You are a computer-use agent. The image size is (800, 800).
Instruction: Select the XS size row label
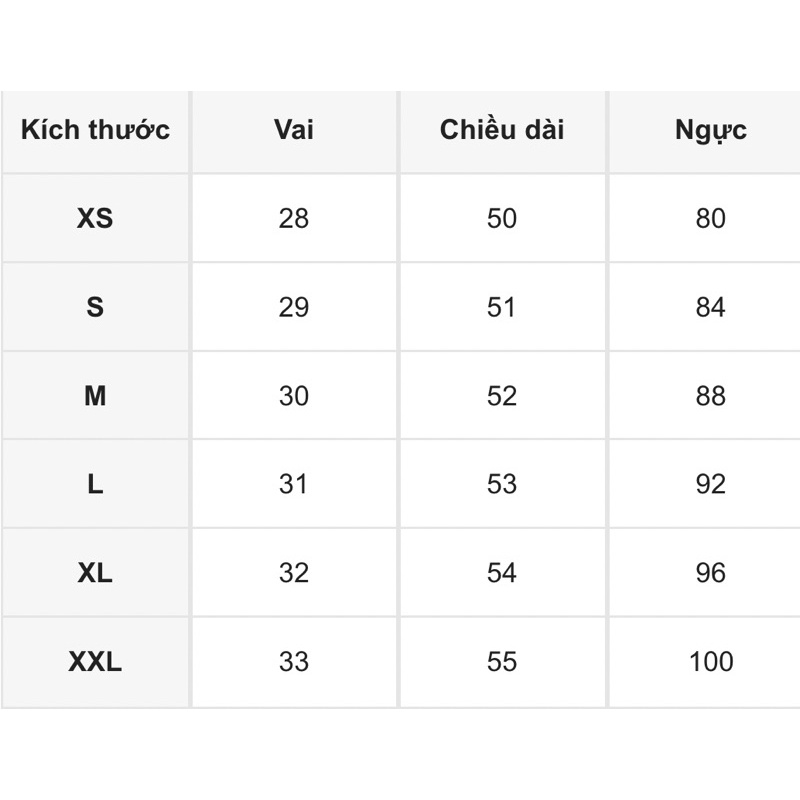point(95,218)
